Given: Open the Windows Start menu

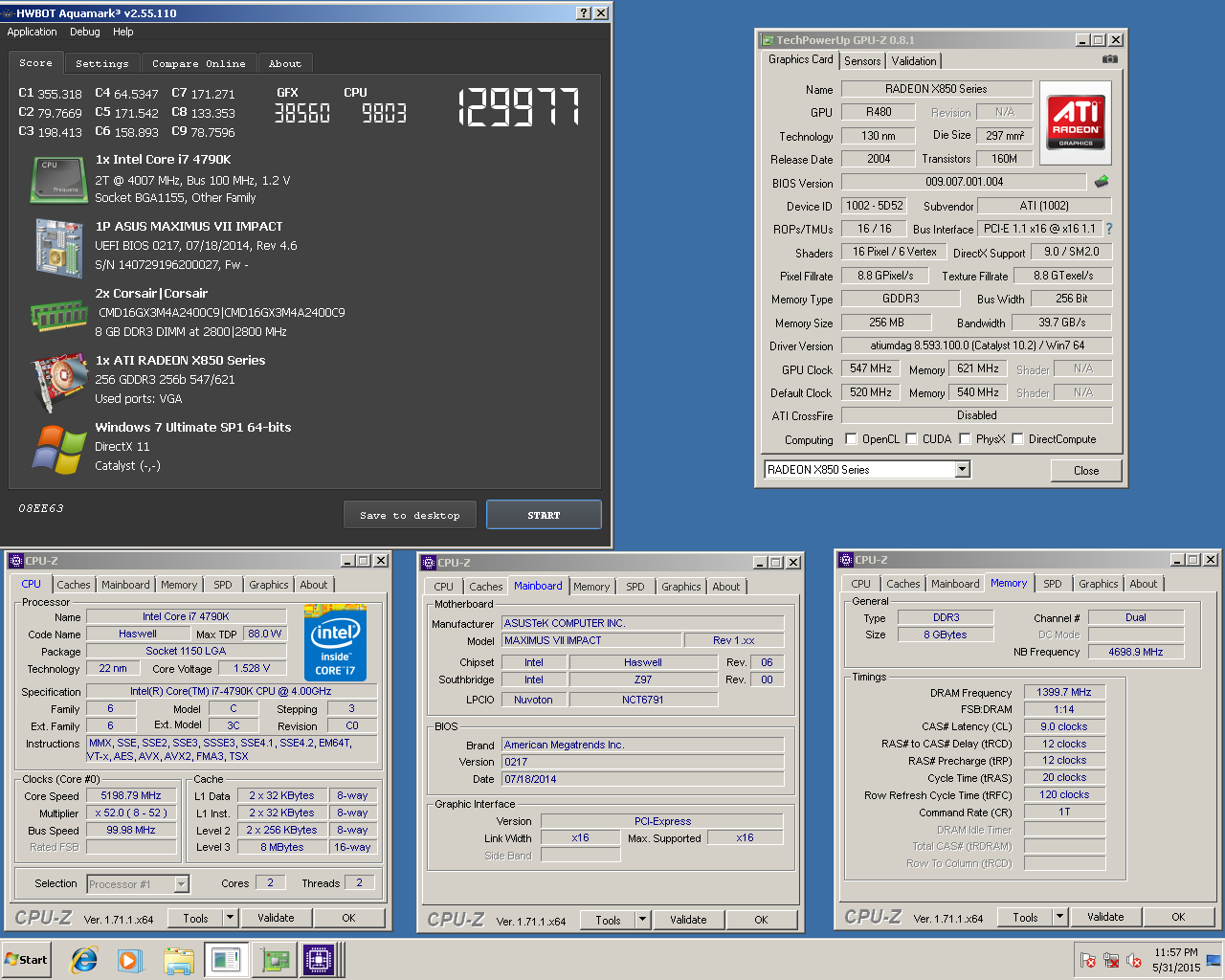Looking at the screenshot, I should 26,960.
